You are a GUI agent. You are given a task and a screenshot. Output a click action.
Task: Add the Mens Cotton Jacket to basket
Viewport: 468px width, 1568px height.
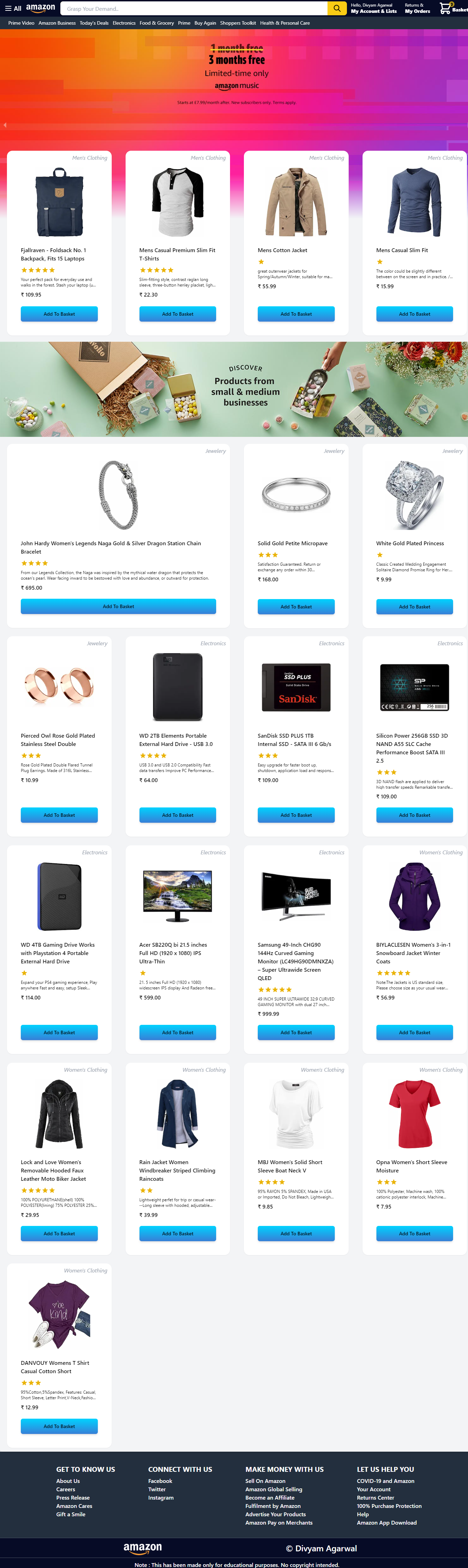coord(296,314)
